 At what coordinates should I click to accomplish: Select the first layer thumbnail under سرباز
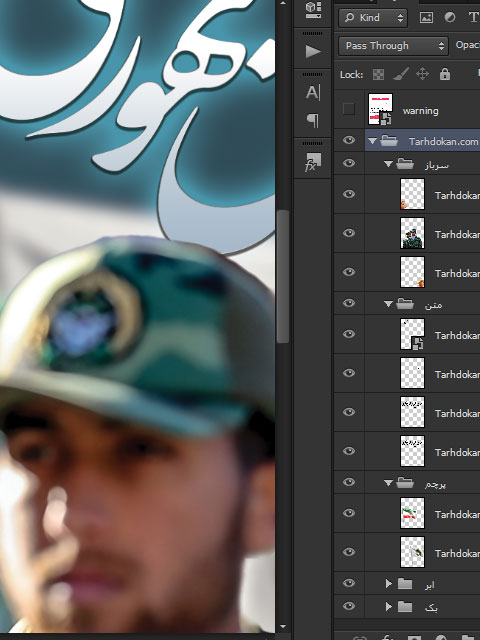pyautogui.click(x=412, y=194)
